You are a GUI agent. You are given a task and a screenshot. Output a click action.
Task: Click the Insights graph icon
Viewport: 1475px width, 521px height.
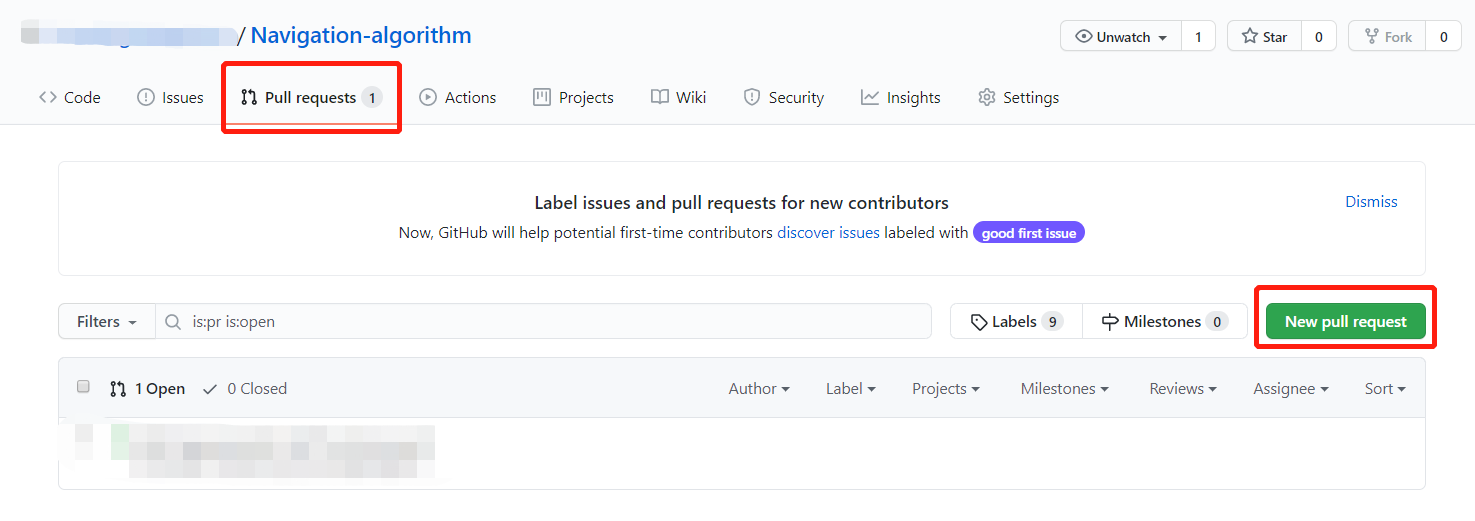point(870,97)
